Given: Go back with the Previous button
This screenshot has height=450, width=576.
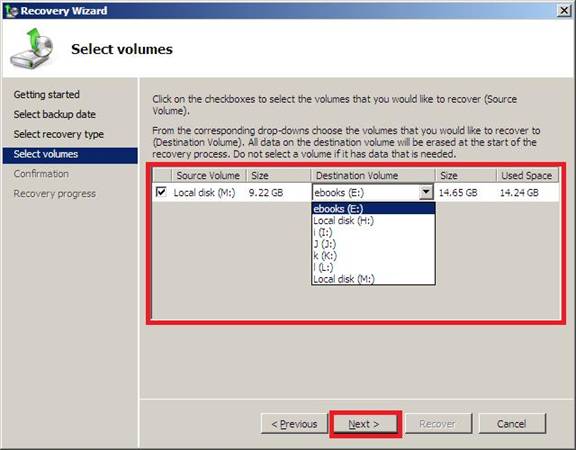Looking at the screenshot, I should pos(294,424).
